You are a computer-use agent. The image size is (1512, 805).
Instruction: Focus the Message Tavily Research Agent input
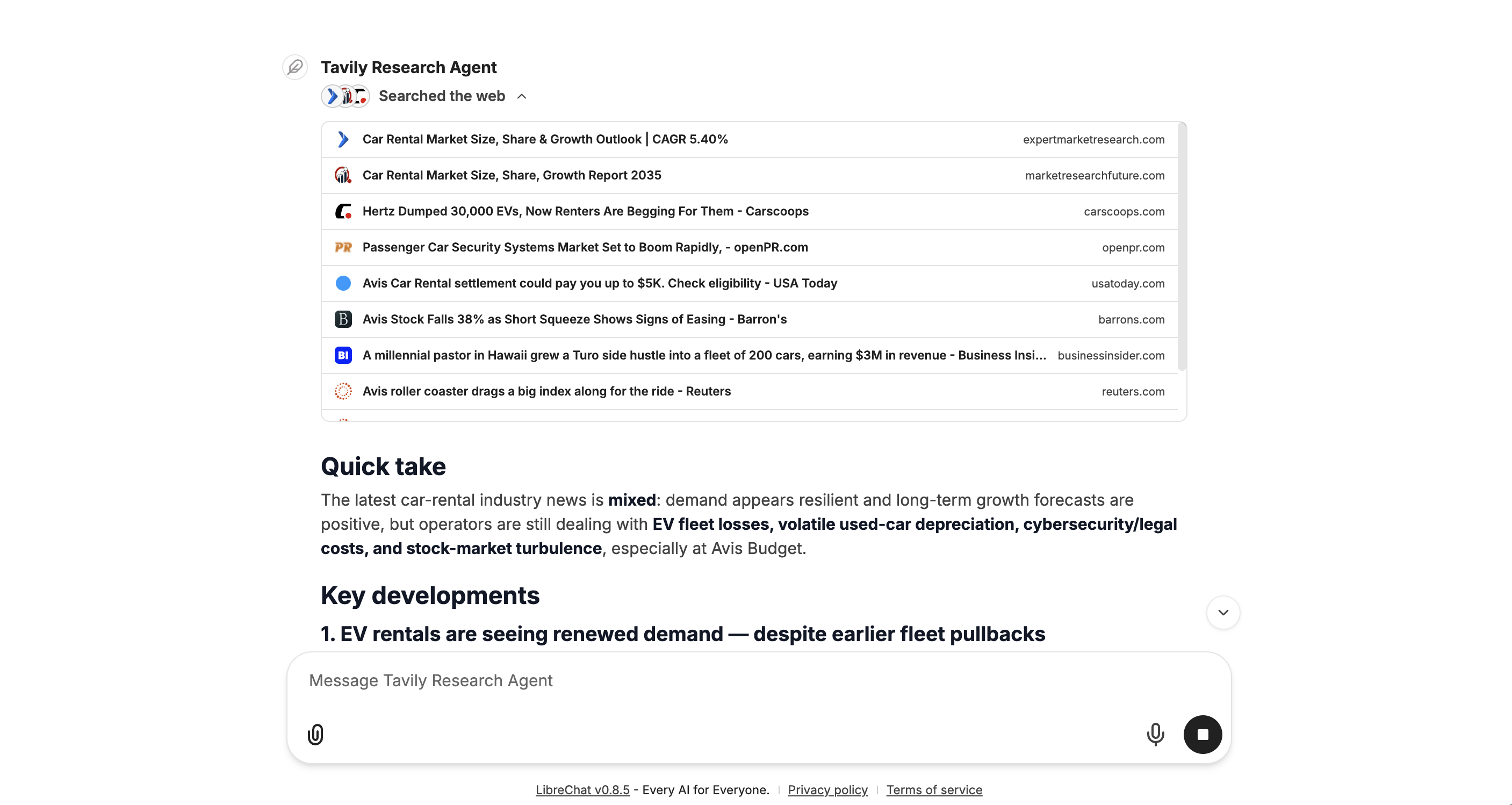(x=758, y=681)
